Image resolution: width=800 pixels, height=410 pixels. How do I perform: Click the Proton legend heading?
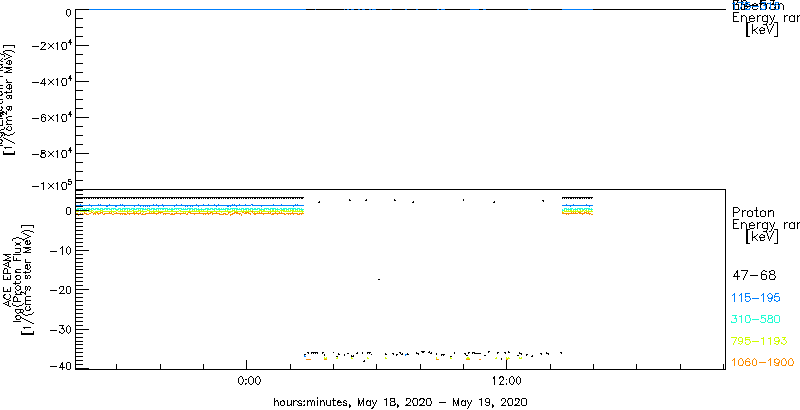(x=753, y=212)
